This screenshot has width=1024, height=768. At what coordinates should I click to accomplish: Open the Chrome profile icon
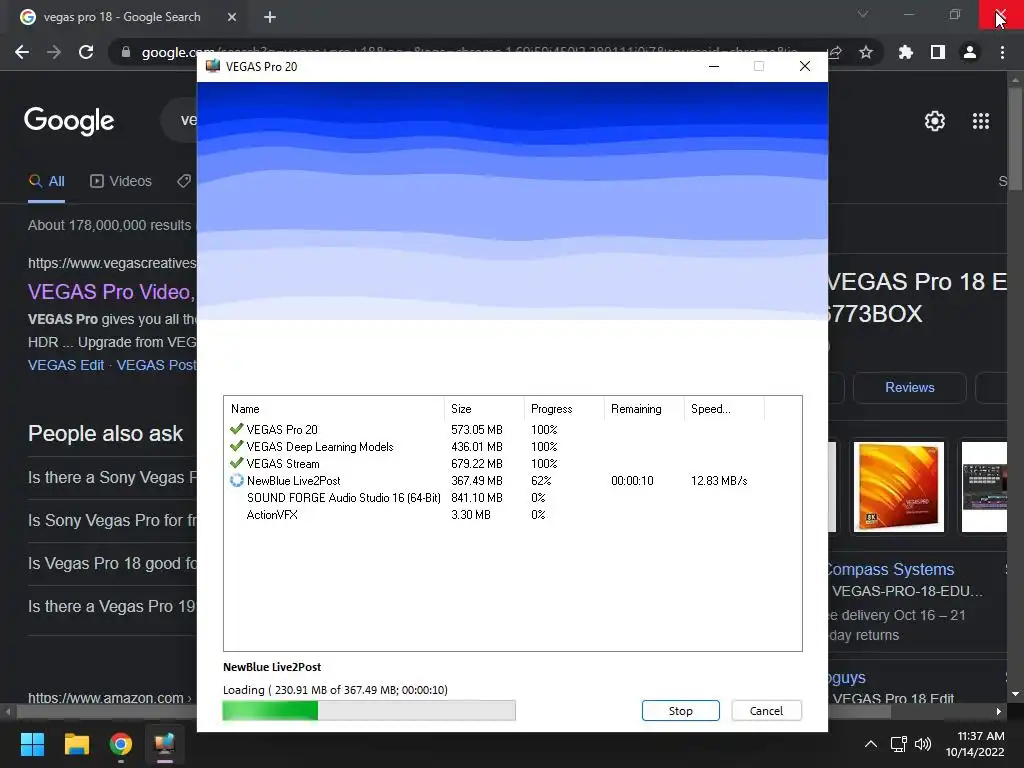pyautogui.click(x=970, y=52)
